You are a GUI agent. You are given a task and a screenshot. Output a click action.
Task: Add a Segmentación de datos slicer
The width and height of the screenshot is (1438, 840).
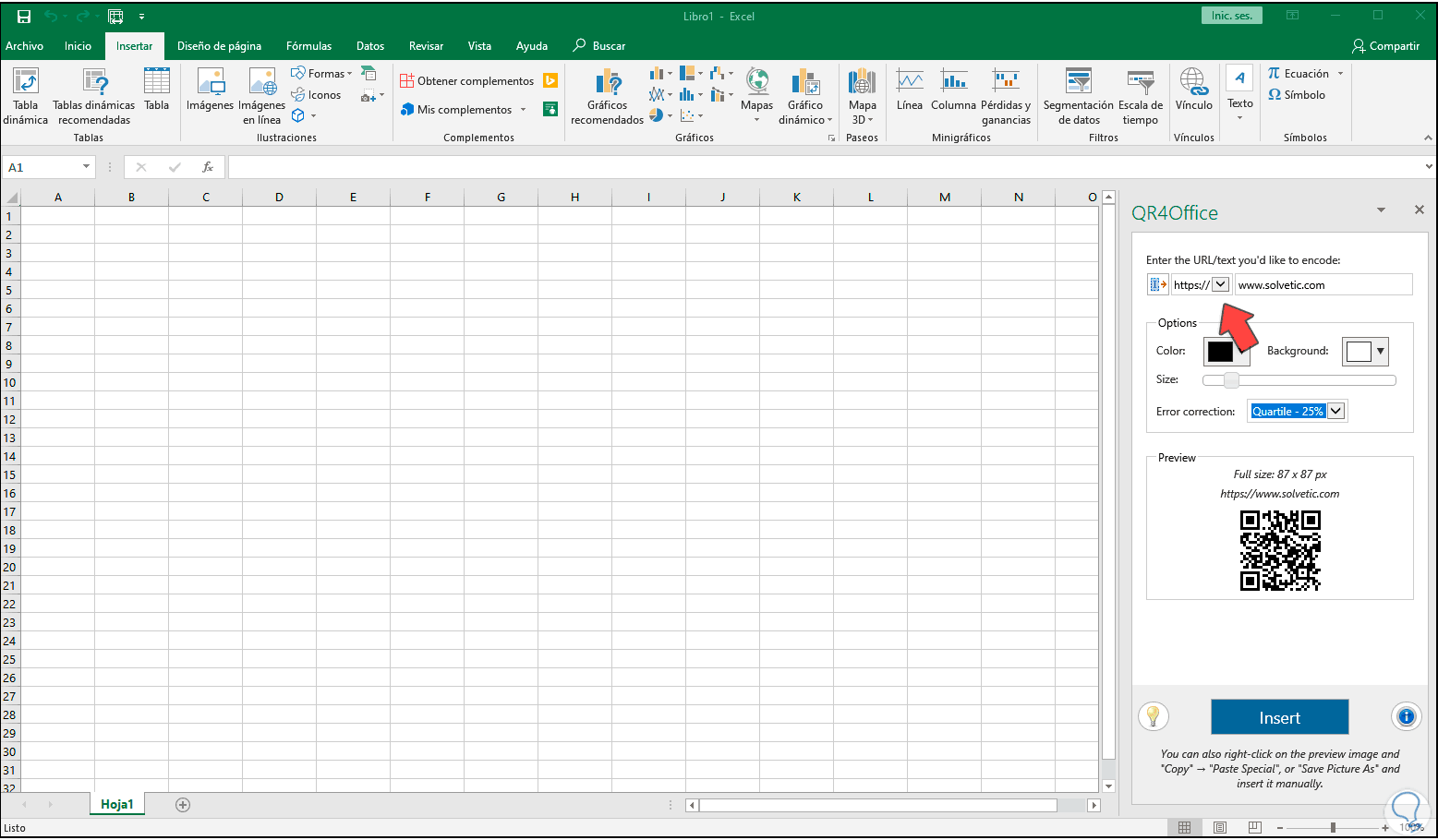pos(1078,96)
